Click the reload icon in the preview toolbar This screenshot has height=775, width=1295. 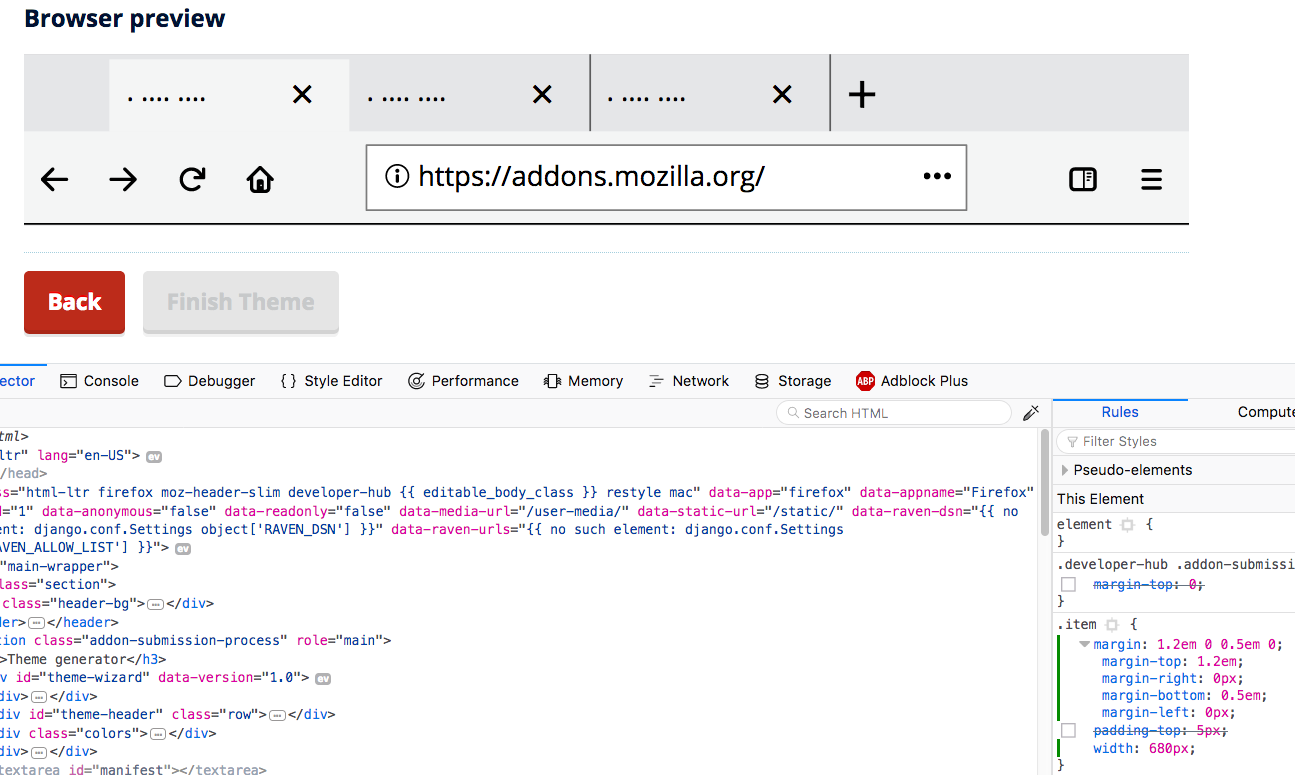click(x=192, y=179)
